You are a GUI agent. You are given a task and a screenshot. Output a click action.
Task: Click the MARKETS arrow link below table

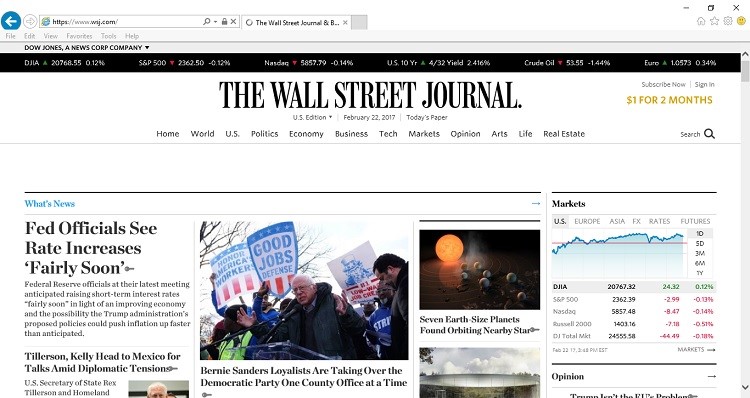point(696,350)
